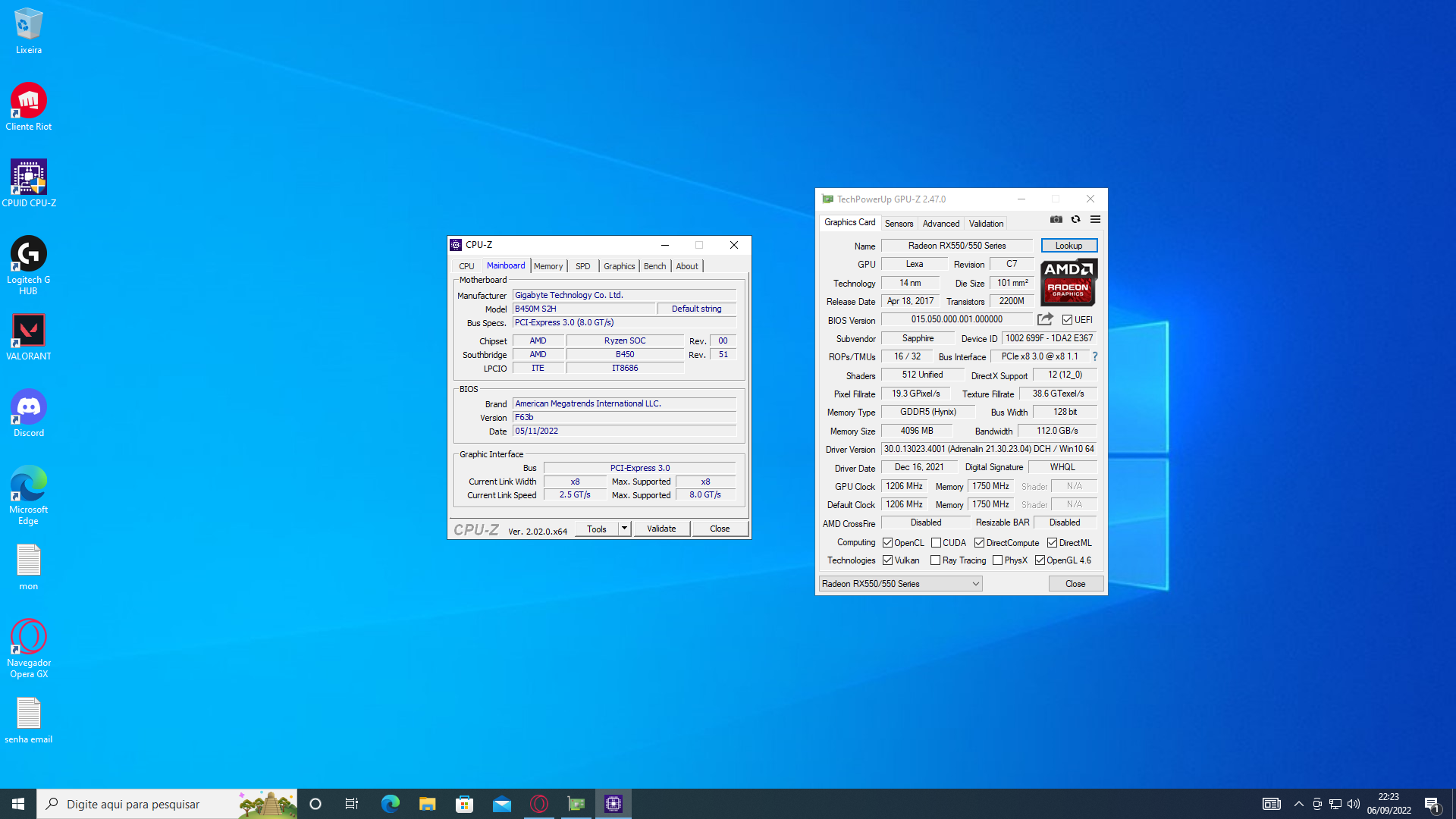Open the CPU-Z Tools dropdown arrow
1456x819 pixels.
point(624,529)
